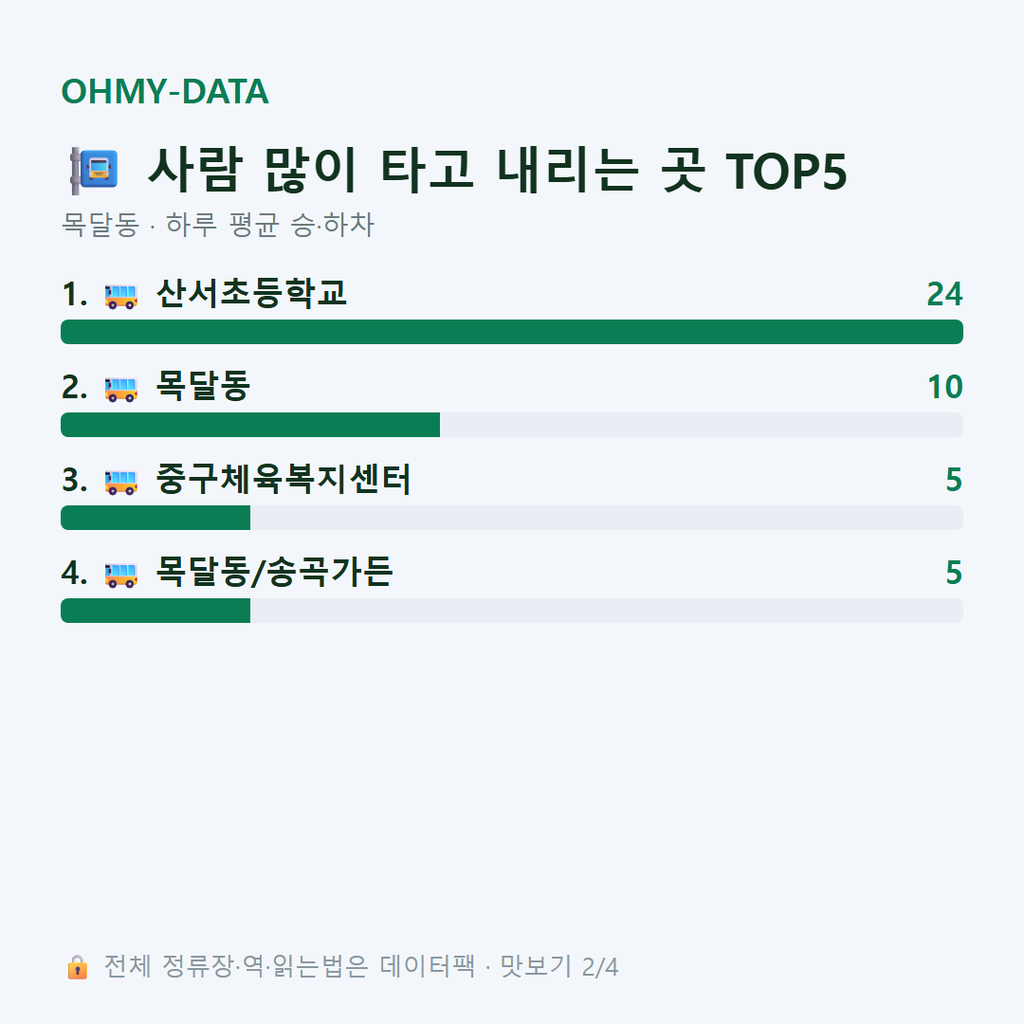
Task: Click the bus icon next to 중구체육복지센터
Action: (121, 482)
